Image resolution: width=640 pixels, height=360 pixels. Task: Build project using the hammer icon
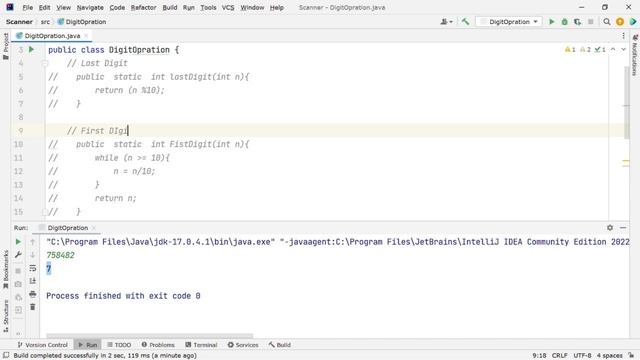point(465,22)
